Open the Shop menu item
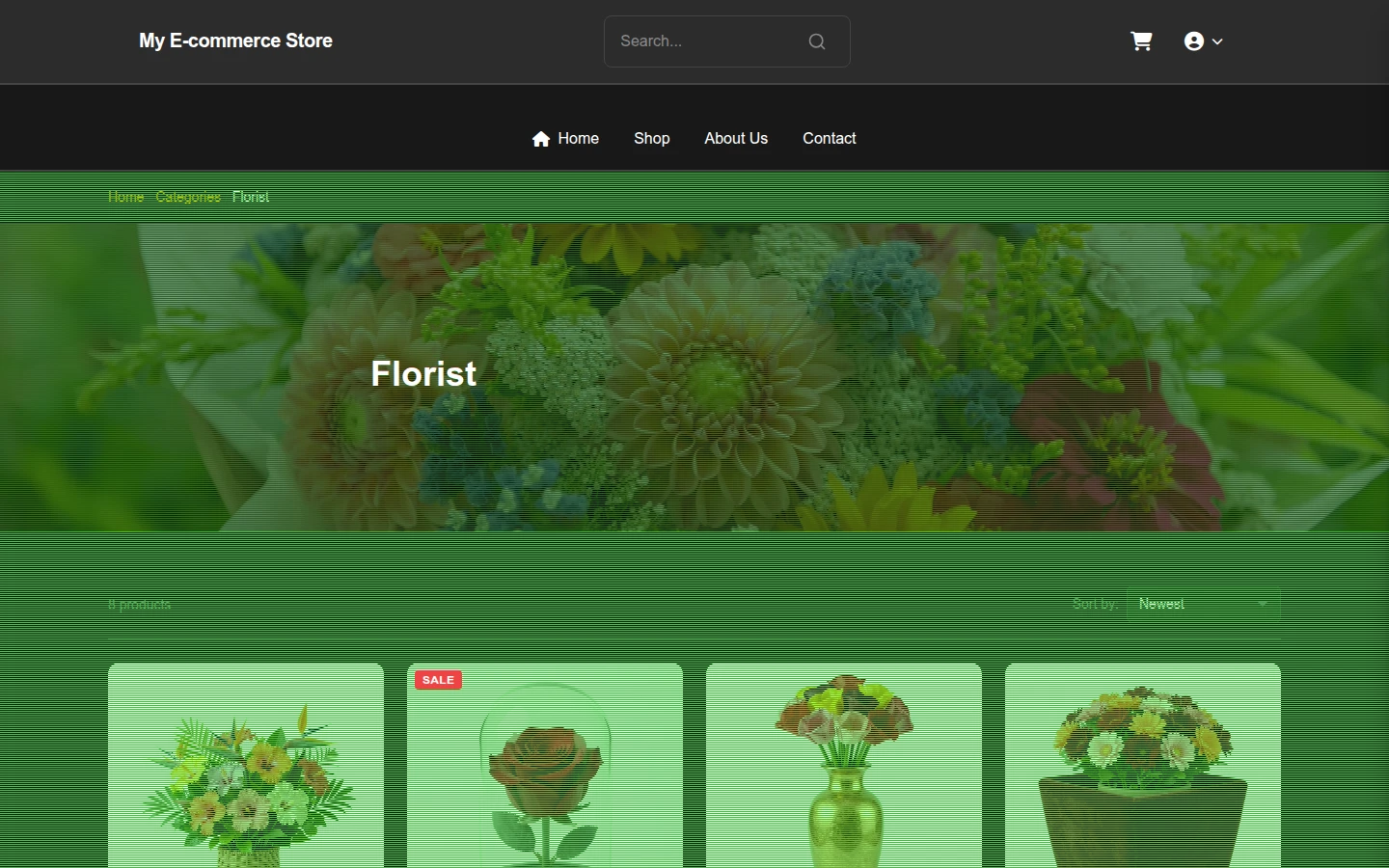The height and width of the screenshot is (868, 1389). coord(651,138)
